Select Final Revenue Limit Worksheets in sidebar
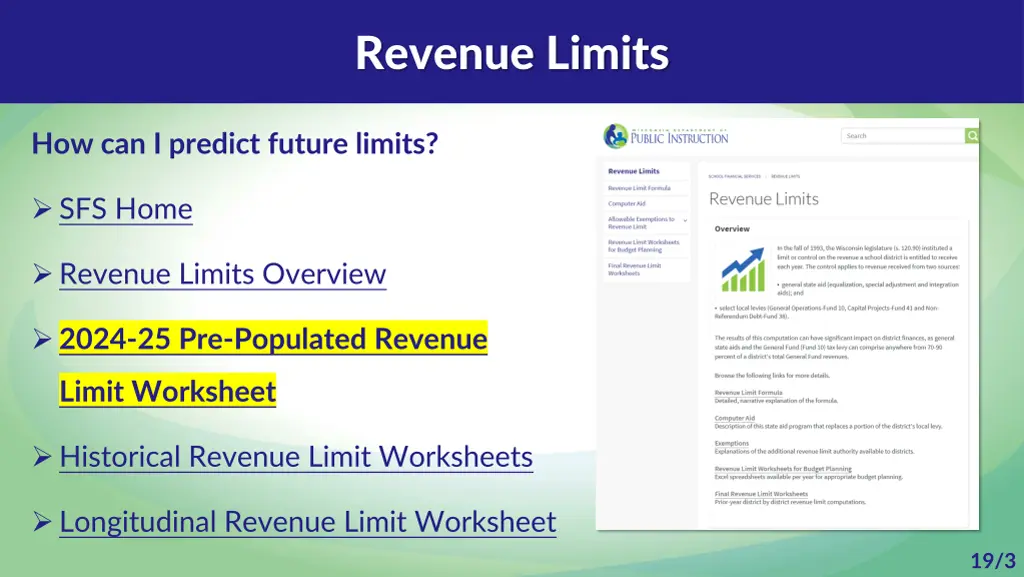Screen dimensions: 1024x577 (634, 269)
